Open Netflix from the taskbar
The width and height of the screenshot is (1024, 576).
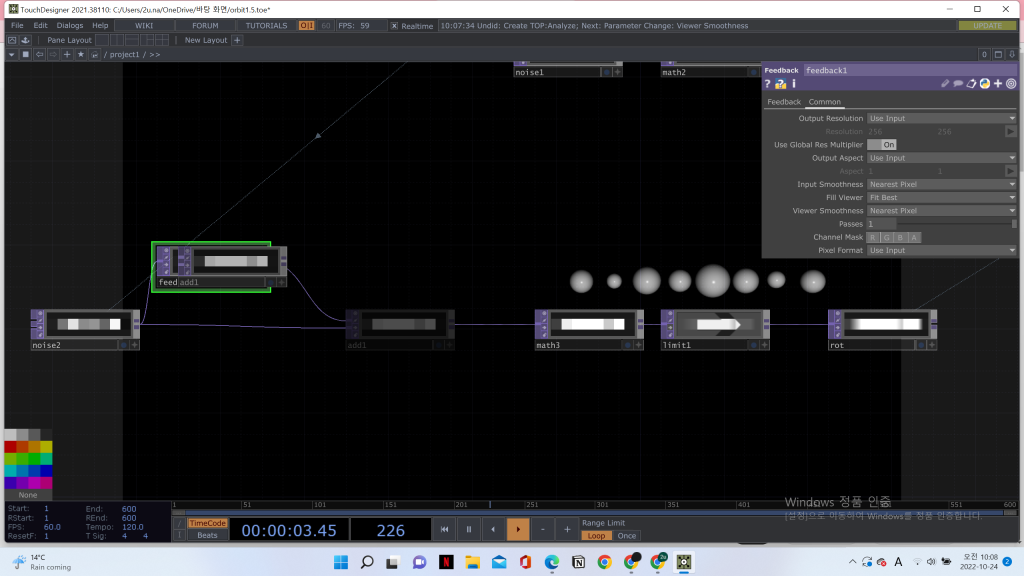pyautogui.click(x=446, y=562)
